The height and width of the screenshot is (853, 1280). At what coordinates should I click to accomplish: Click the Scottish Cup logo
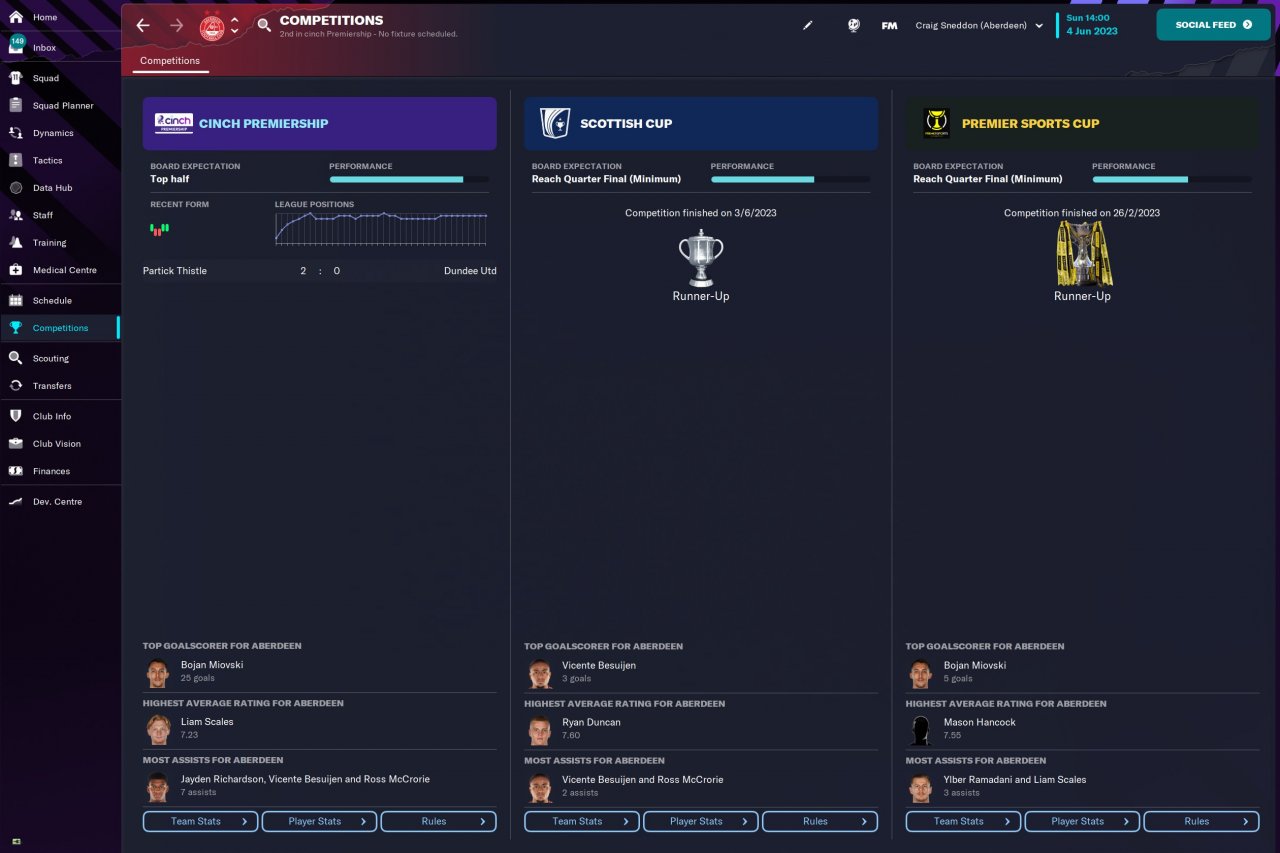[x=555, y=123]
